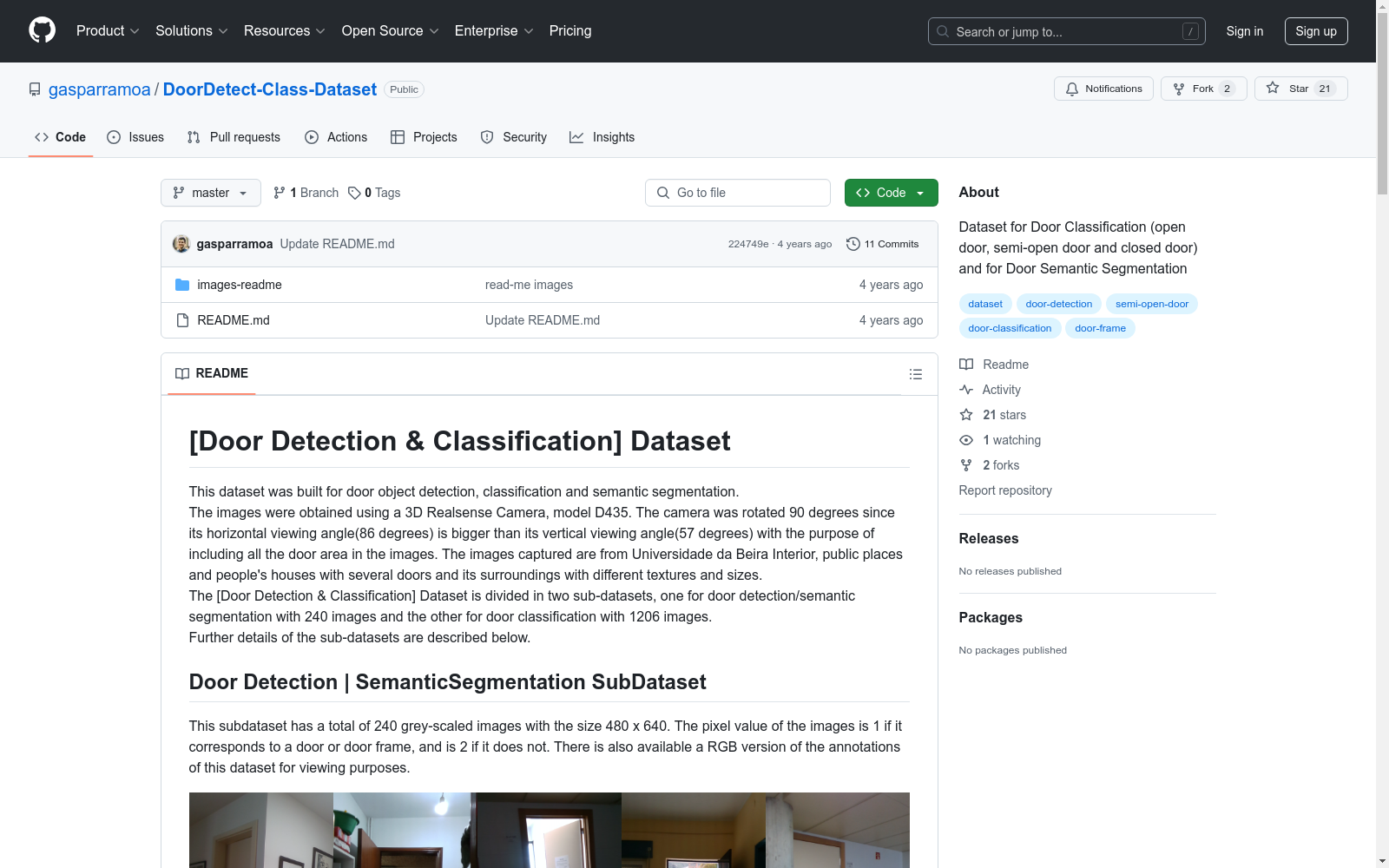Click the Go to file search field
This screenshot has height=868, width=1389.
737,193
